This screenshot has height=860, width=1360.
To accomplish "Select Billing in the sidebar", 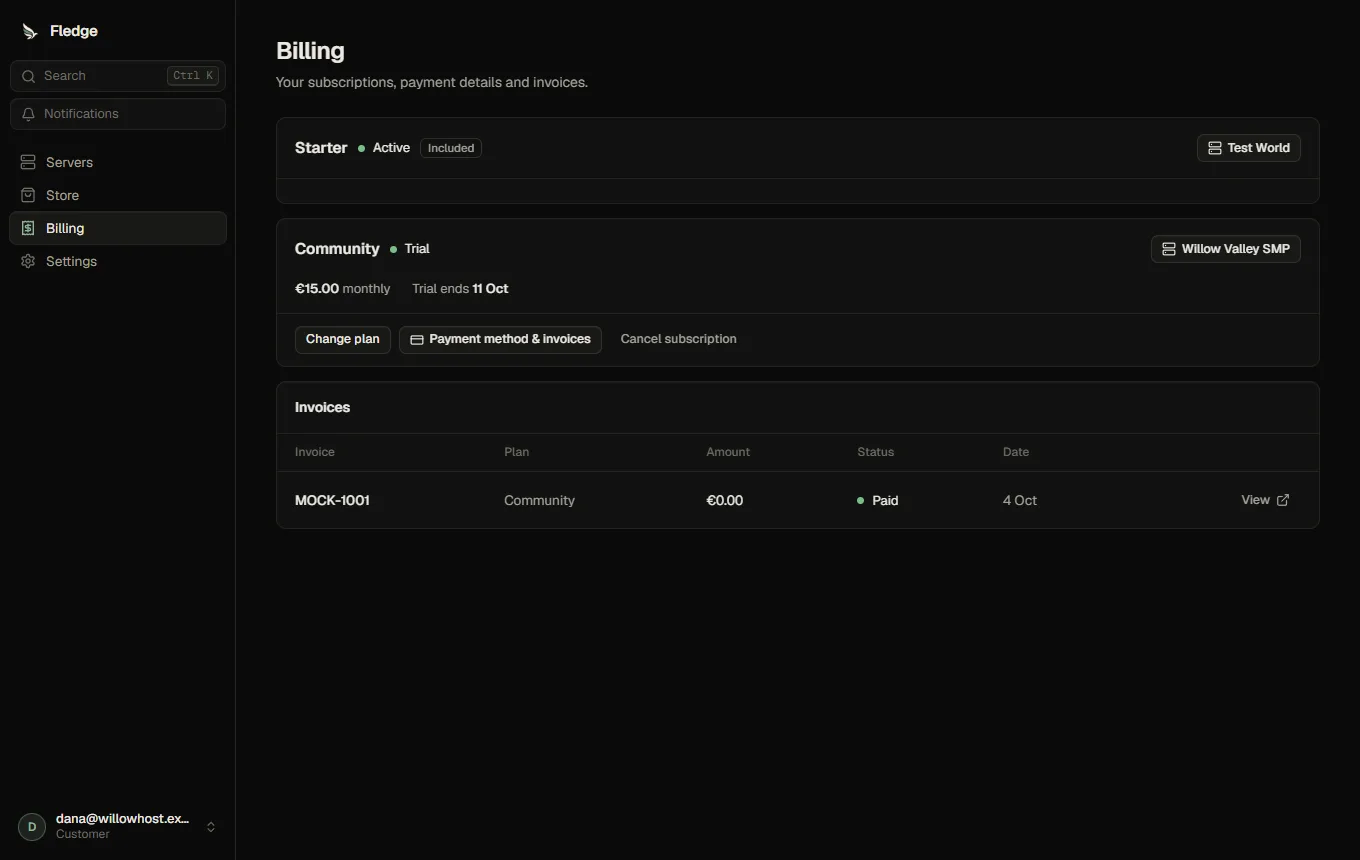I will pyautogui.click(x=118, y=228).
